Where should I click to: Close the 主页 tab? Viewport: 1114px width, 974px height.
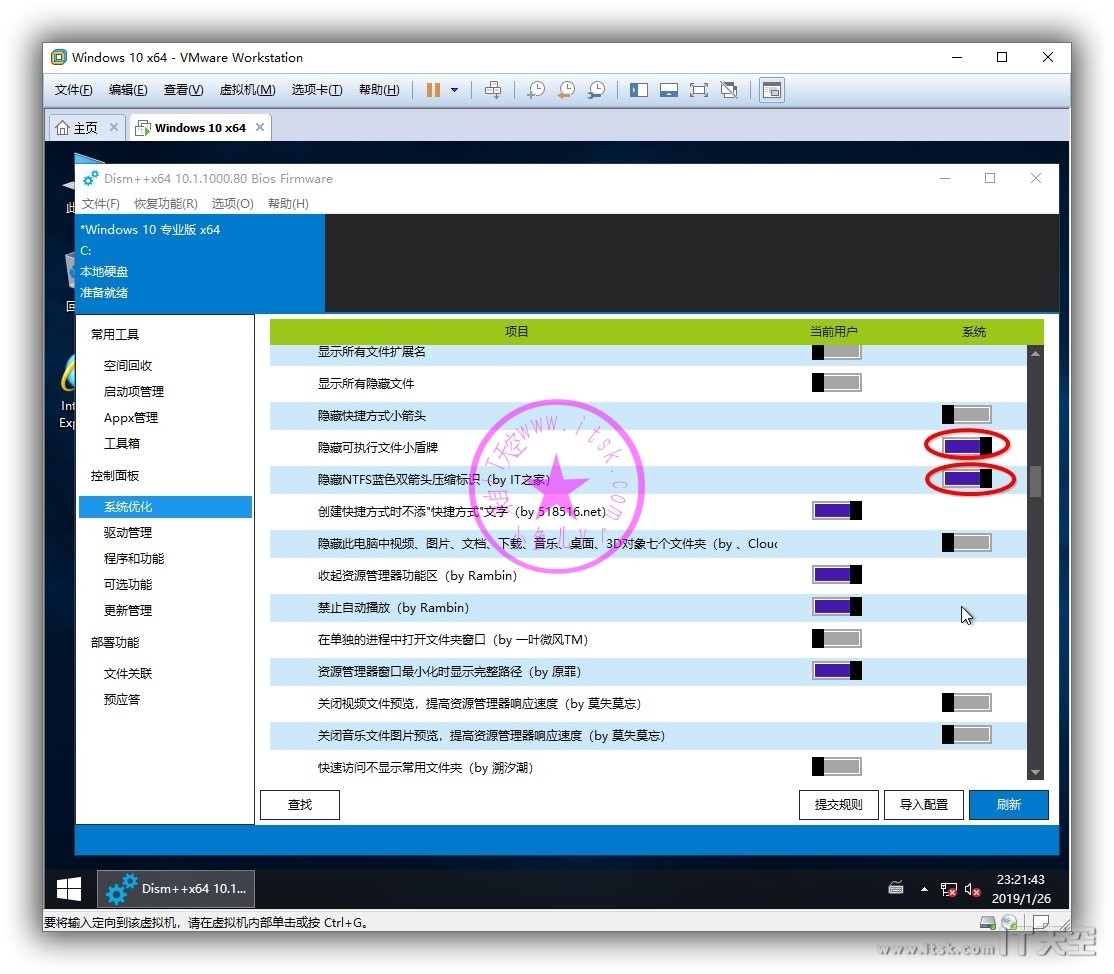point(114,127)
